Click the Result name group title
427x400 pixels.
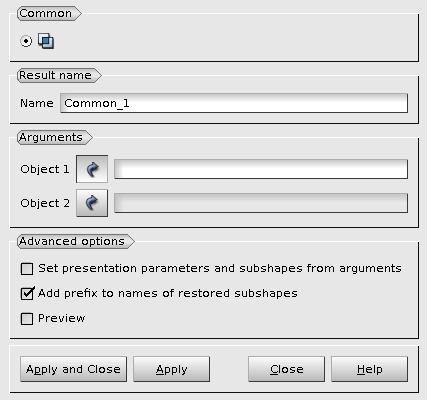[x=55, y=75]
